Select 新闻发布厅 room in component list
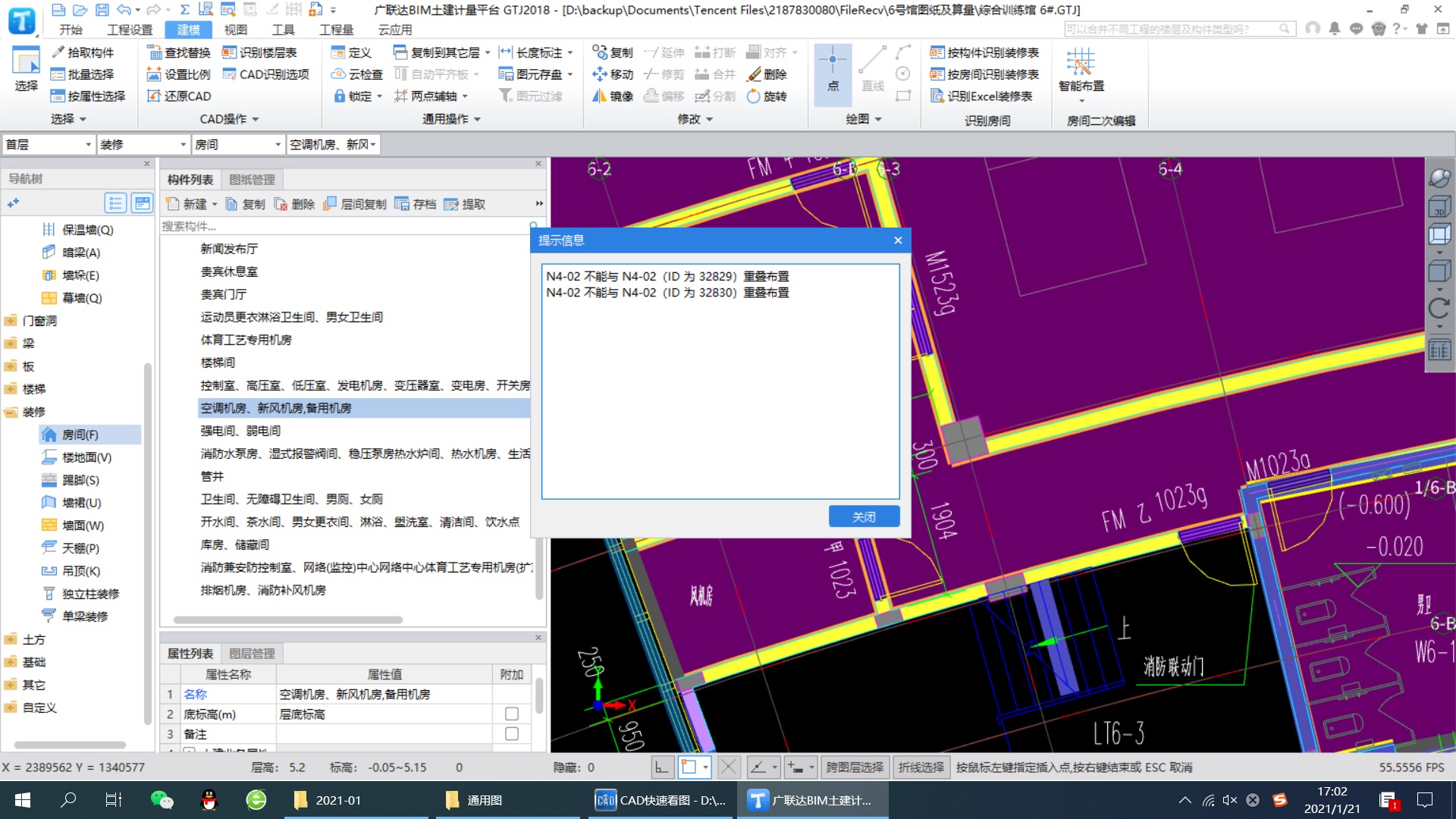The image size is (1456, 819). [229, 249]
